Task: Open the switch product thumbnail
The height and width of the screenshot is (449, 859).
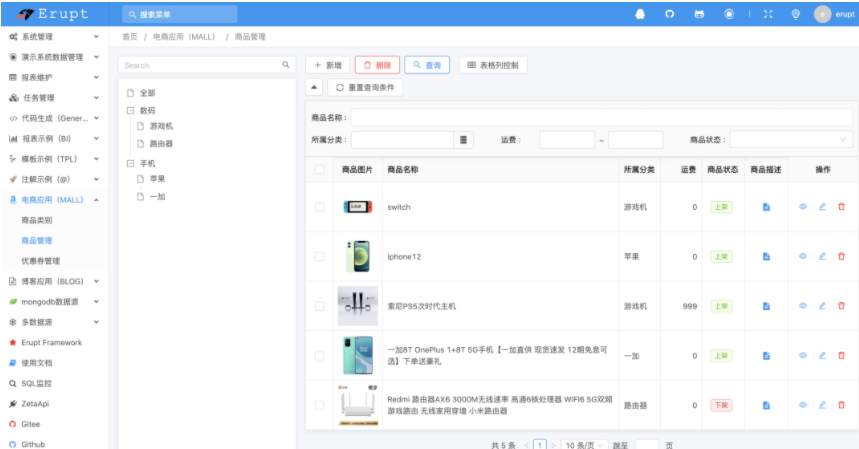Action: tap(357, 207)
